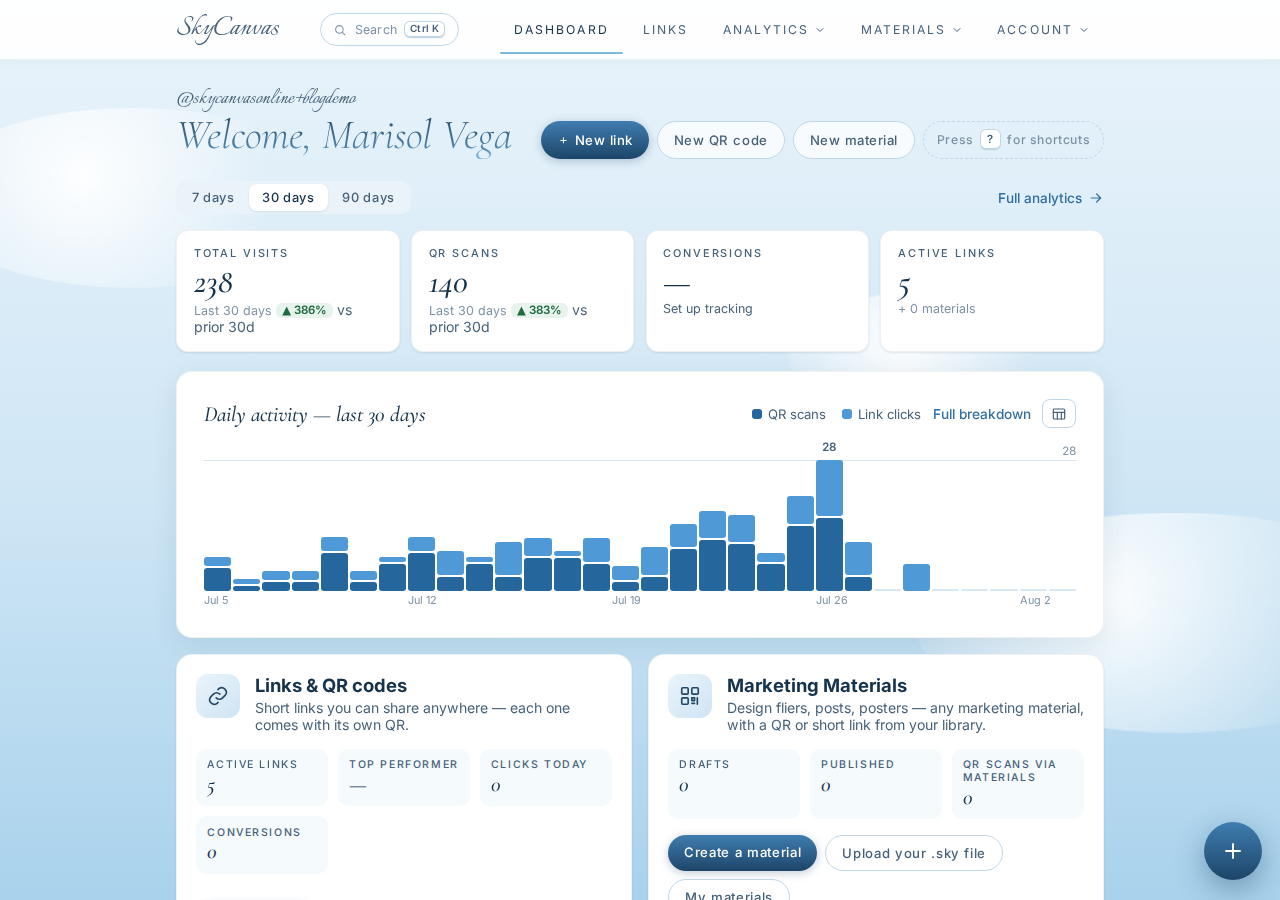The image size is (1280, 900).
Task: Click the chain link icon in Links & QR codes
Action: [x=218, y=696]
